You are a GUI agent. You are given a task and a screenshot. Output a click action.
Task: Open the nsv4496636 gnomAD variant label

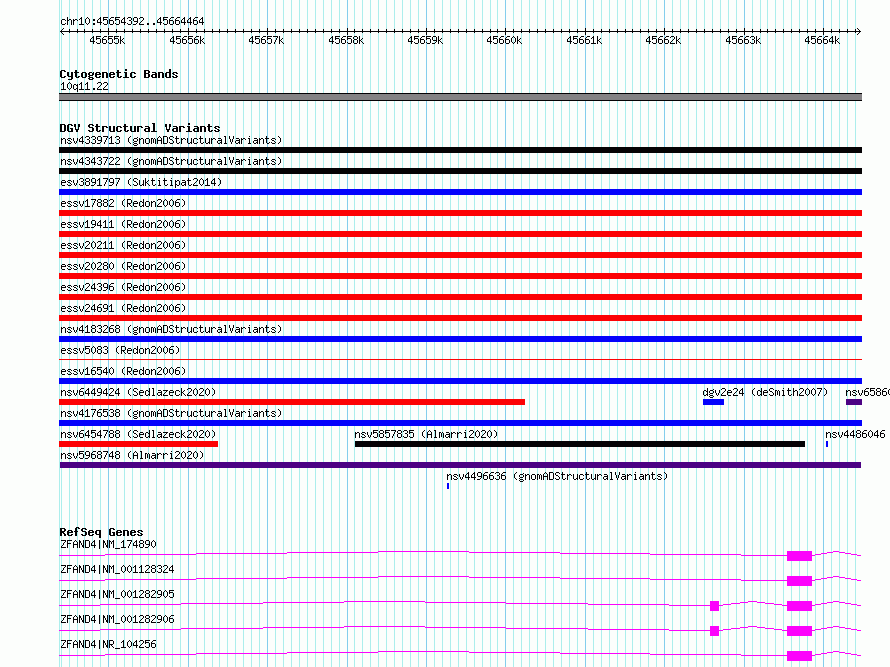point(557,476)
